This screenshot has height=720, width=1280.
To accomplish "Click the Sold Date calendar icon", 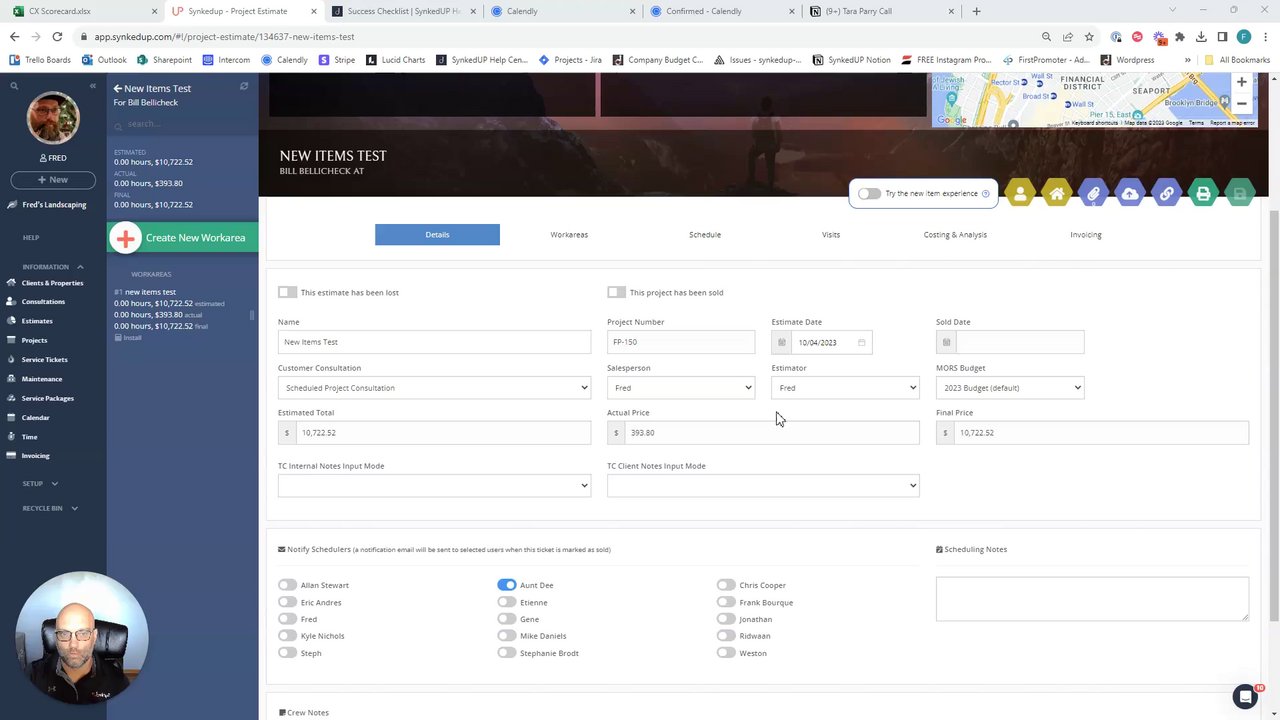I will tap(946, 343).
